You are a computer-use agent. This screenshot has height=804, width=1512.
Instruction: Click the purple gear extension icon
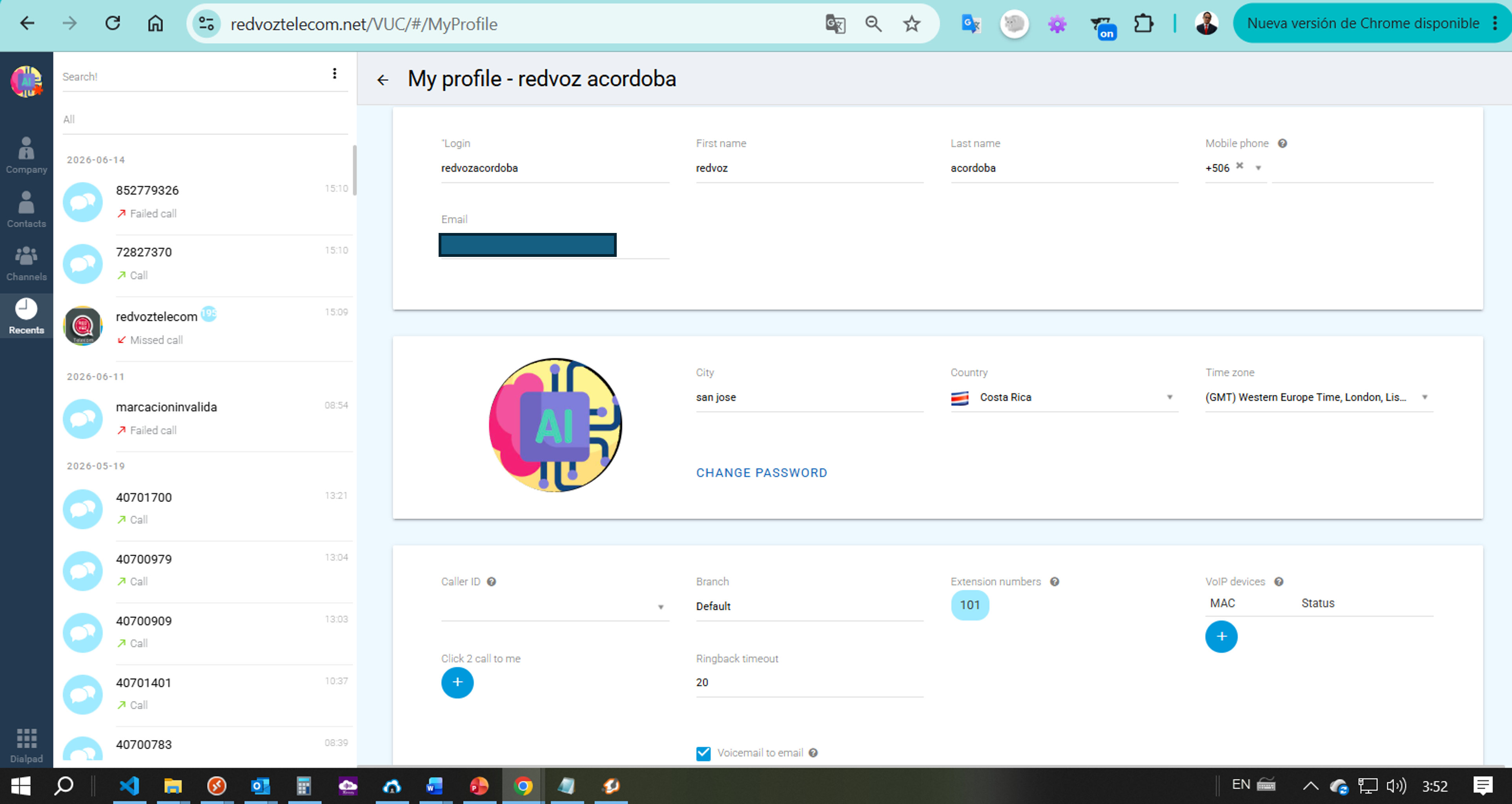[x=1057, y=24]
